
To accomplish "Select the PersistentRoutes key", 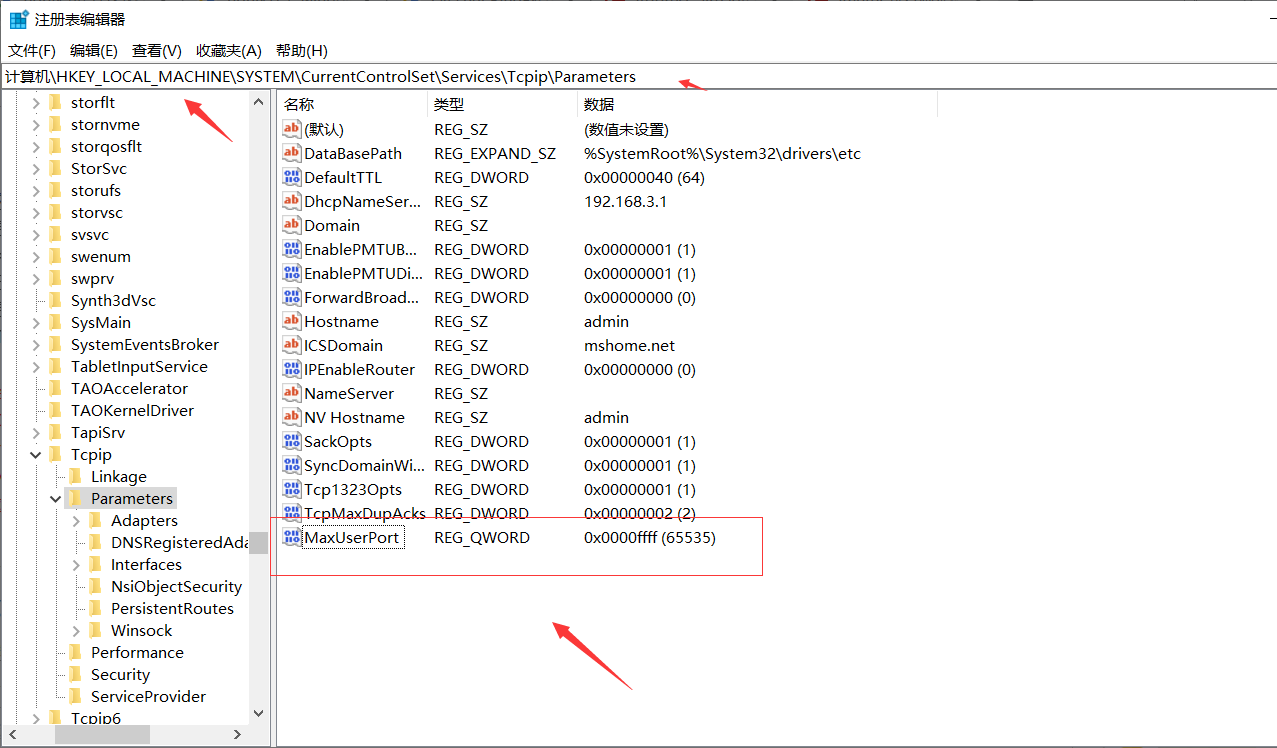I will click(x=172, y=608).
